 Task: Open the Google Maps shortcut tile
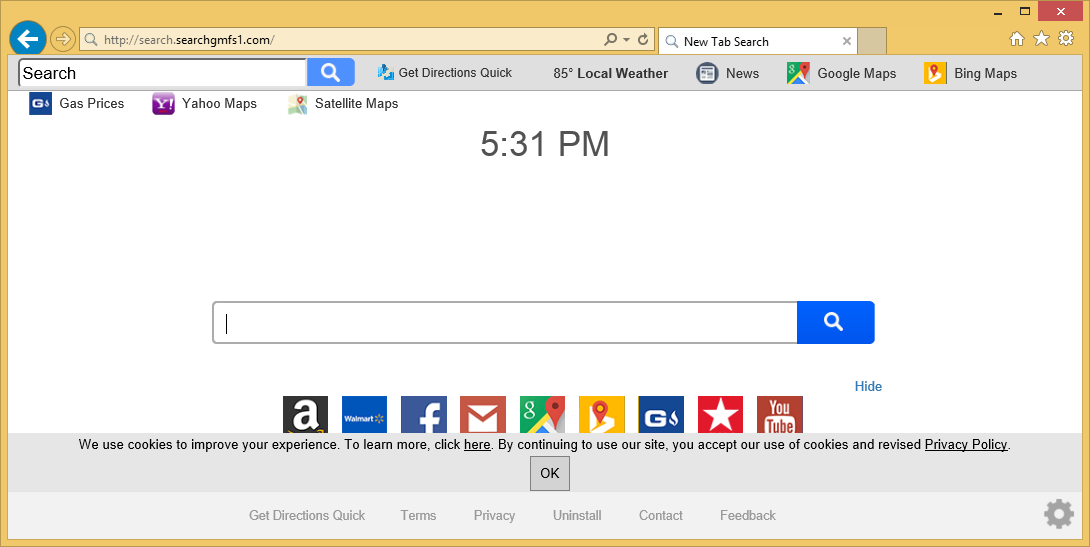coord(542,415)
